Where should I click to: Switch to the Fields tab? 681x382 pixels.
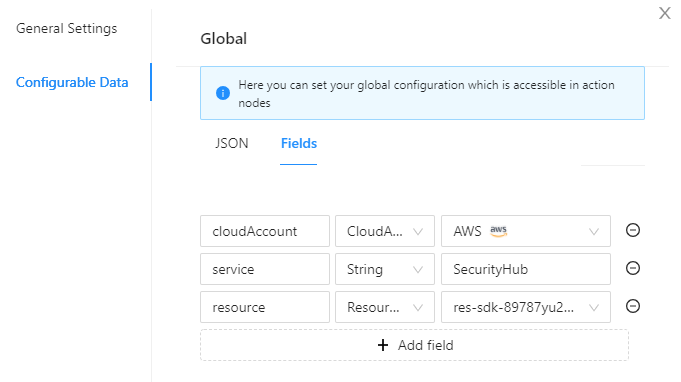click(299, 143)
